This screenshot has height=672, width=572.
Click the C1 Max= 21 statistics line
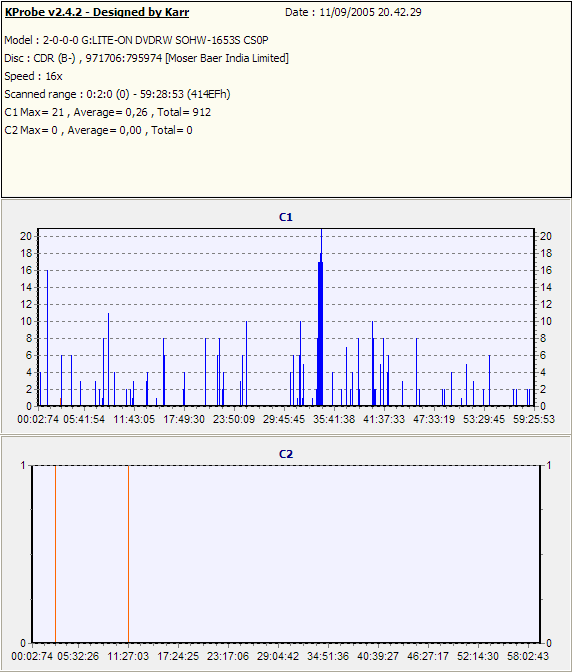(x=108, y=112)
